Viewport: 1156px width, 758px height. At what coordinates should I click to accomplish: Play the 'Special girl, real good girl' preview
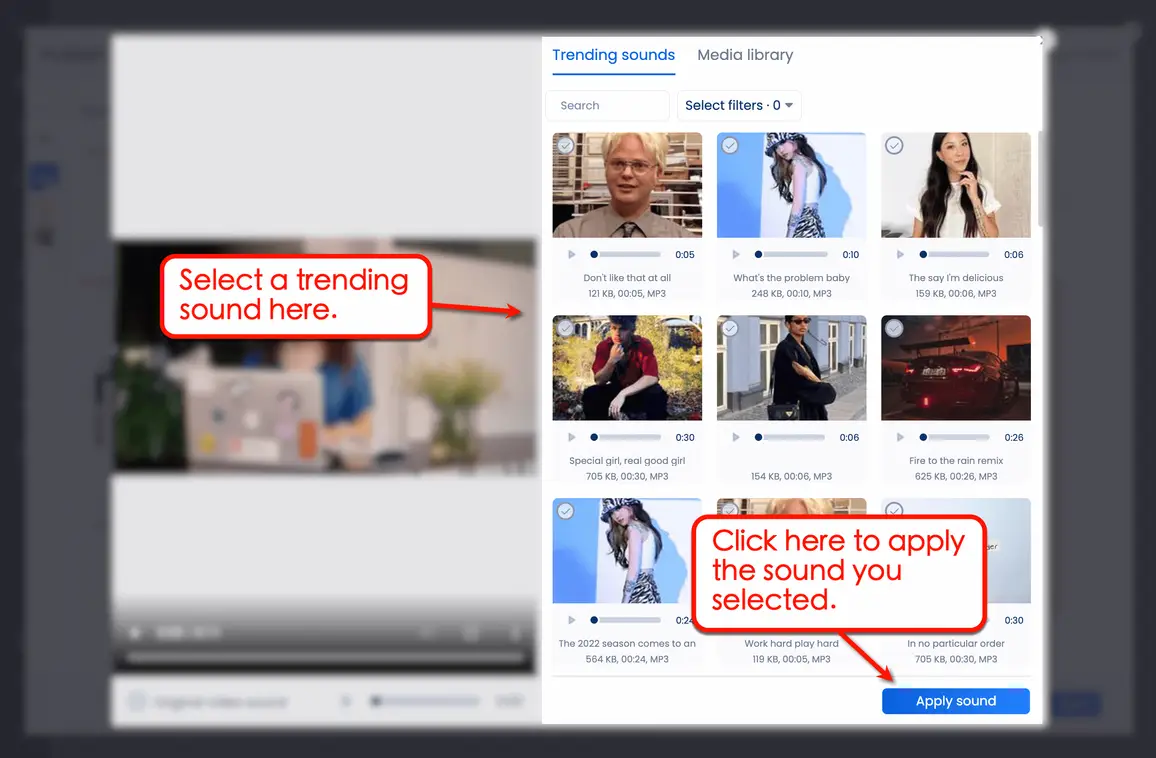[x=572, y=437]
